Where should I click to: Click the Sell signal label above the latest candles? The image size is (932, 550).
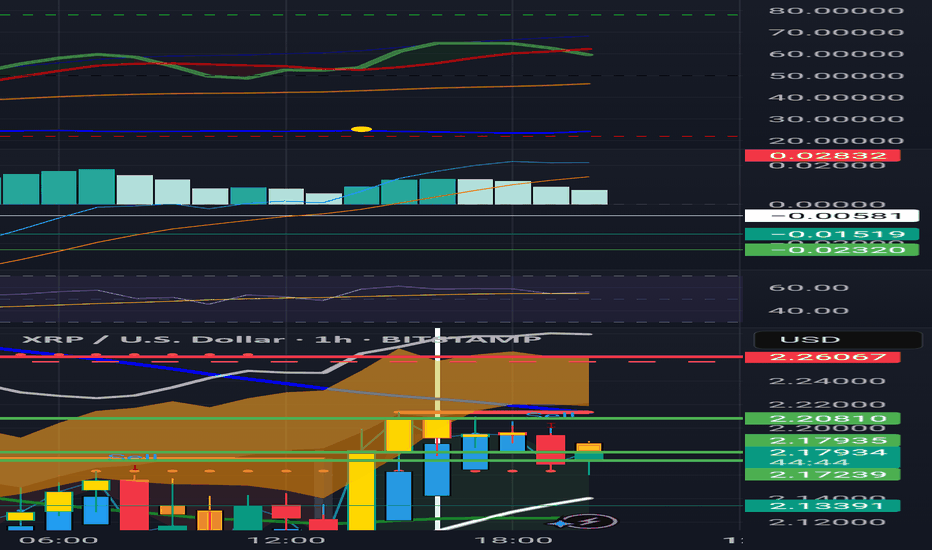pyautogui.click(x=550, y=414)
